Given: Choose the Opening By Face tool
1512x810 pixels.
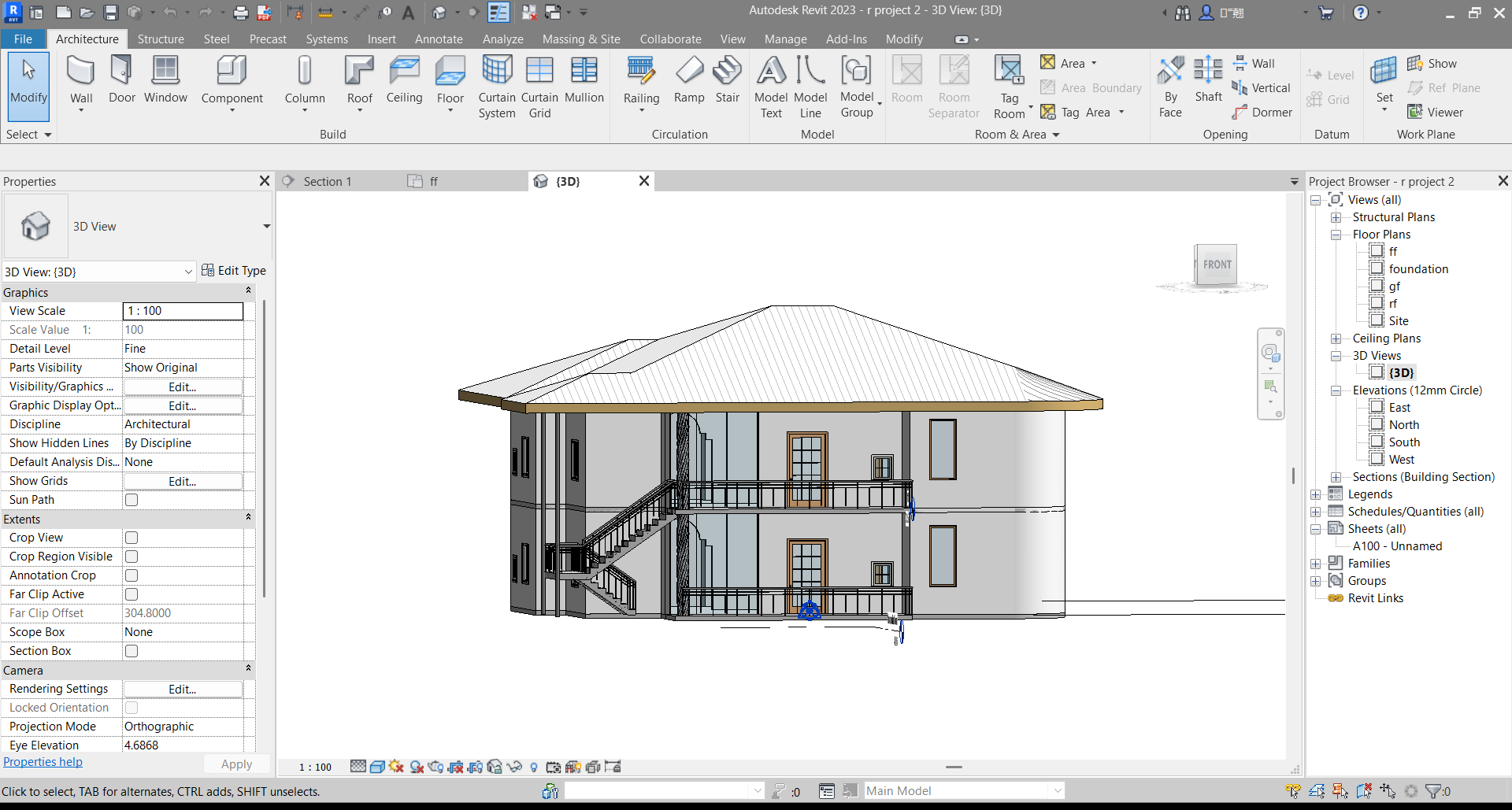Looking at the screenshot, I should pos(1170,87).
